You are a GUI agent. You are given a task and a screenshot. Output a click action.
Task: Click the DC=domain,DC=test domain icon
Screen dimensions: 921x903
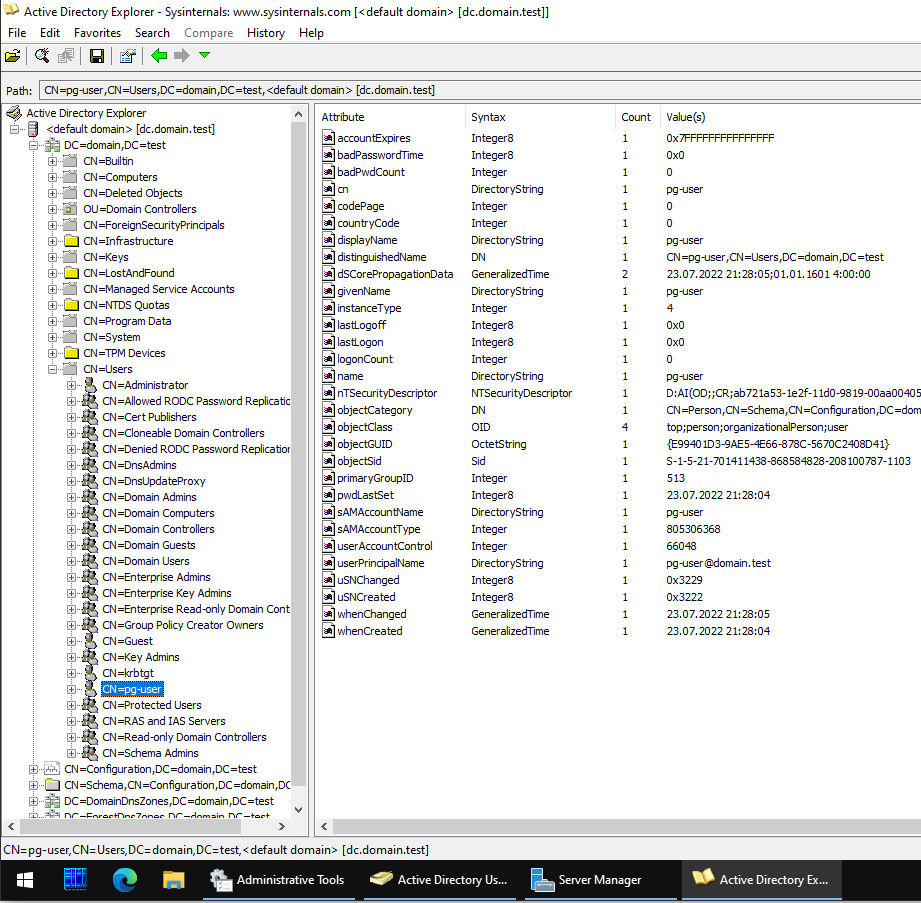tap(53, 145)
